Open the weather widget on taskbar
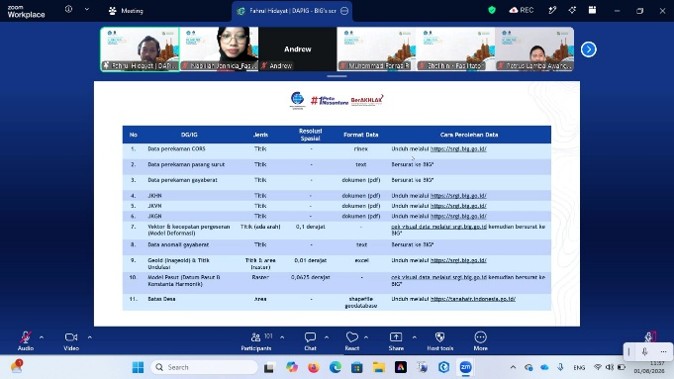The image size is (674, 379). pyautogui.click(x=16, y=367)
